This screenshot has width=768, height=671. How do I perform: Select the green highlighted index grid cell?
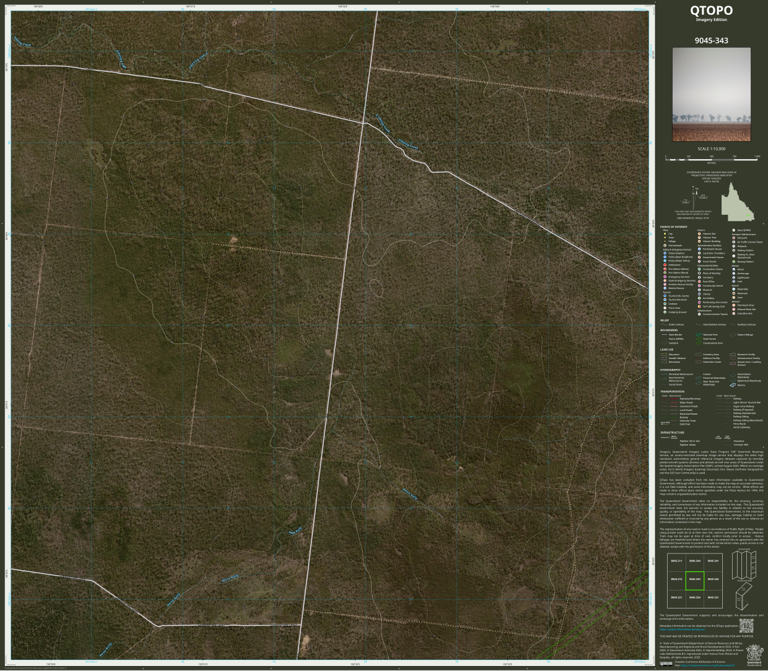pos(695,580)
